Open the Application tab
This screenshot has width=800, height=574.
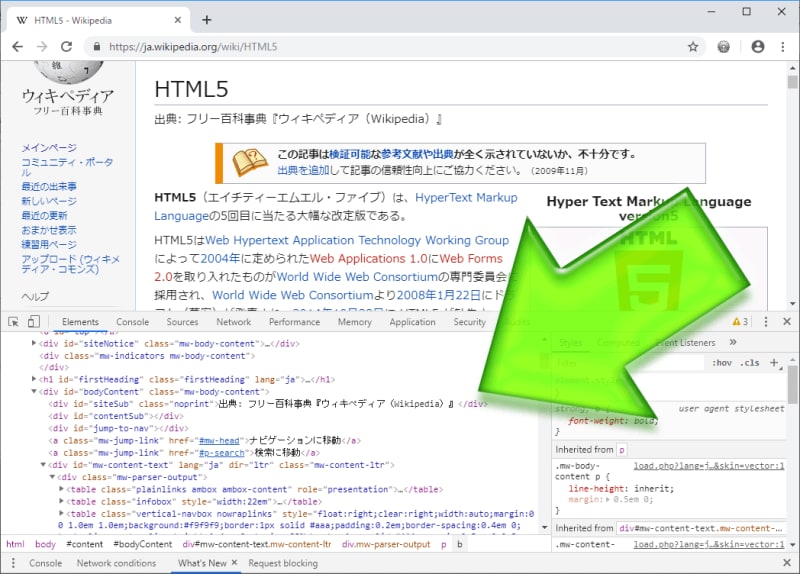pyautogui.click(x=413, y=322)
